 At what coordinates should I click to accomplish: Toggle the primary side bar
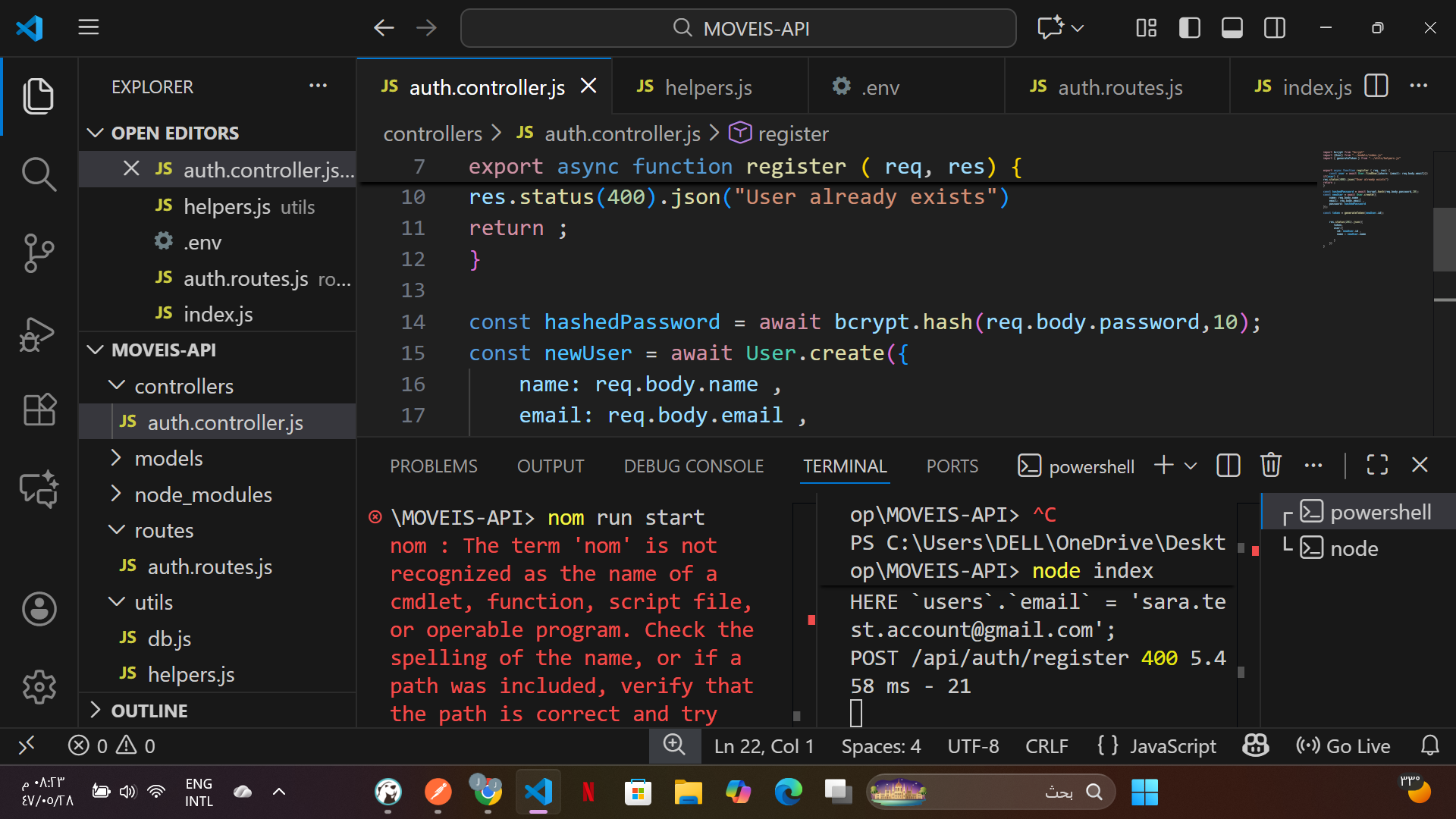[x=1189, y=28]
